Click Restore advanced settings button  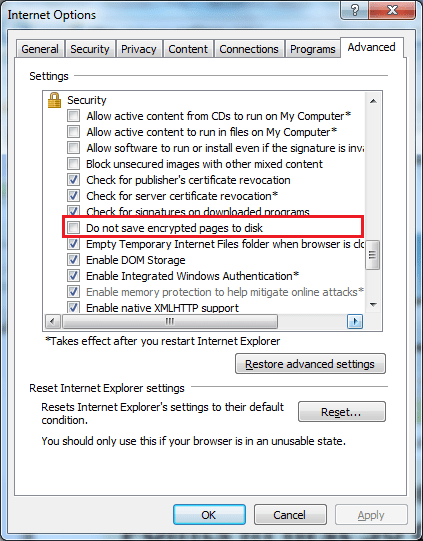[x=310, y=364]
